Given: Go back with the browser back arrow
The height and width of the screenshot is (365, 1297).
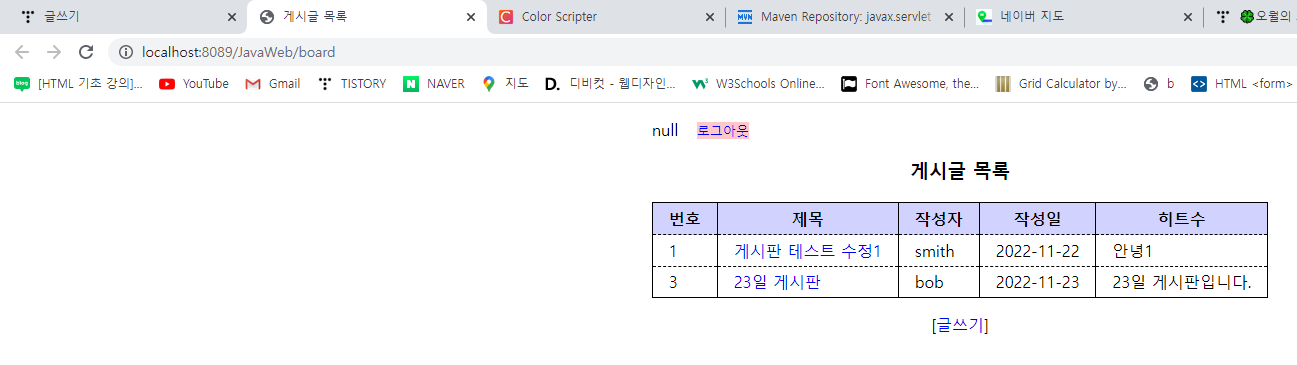Looking at the screenshot, I should 22,52.
